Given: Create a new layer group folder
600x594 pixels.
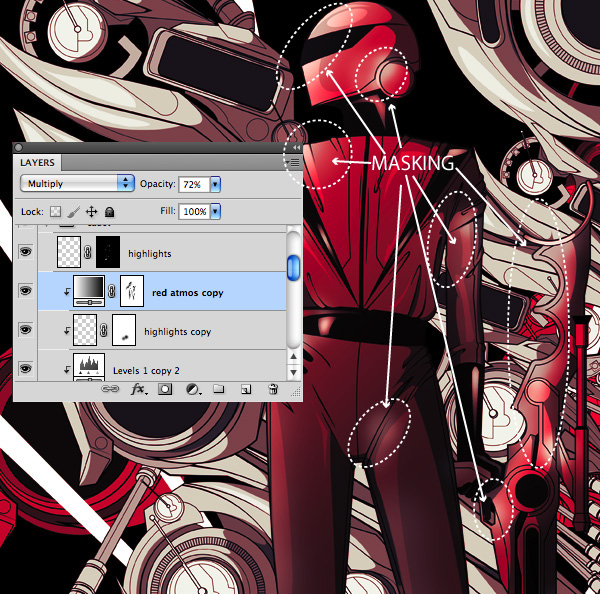Looking at the screenshot, I should click(218, 389).
